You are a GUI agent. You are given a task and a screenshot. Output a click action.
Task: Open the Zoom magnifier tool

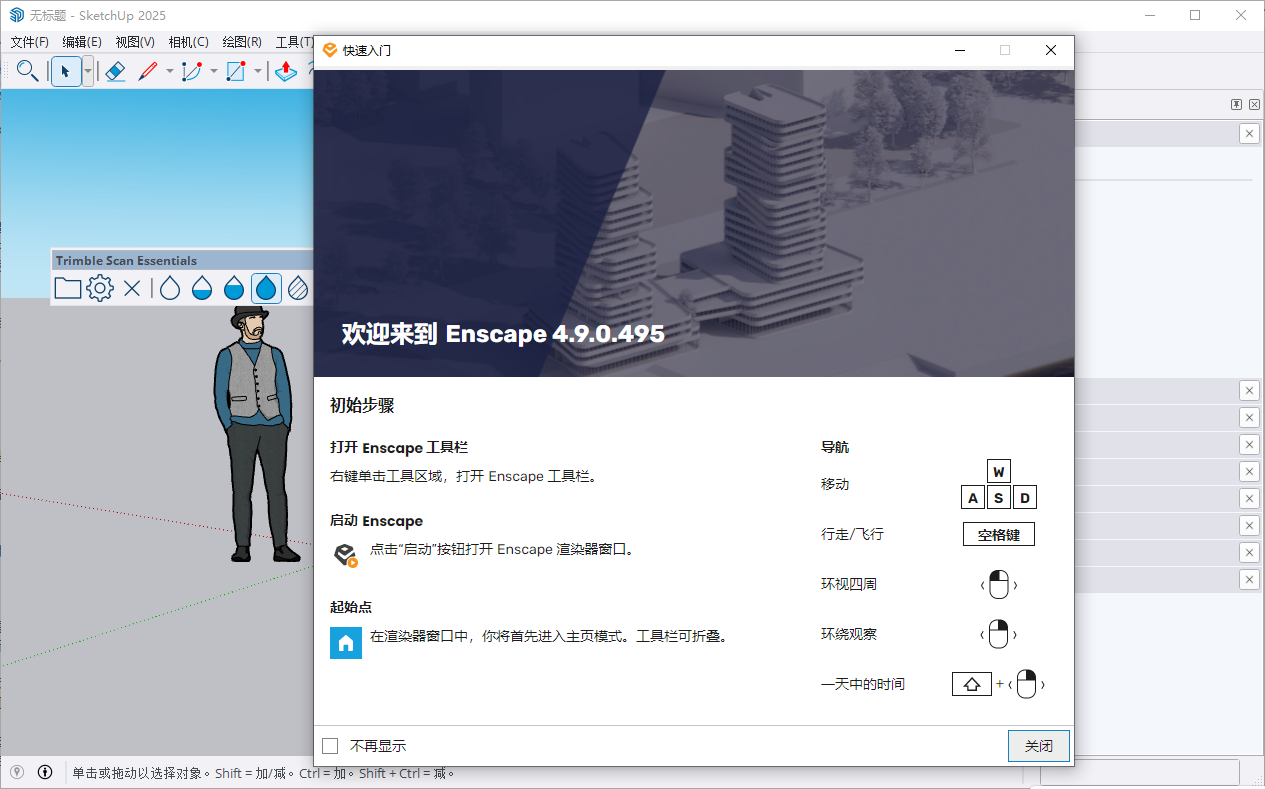tap(27, 71)
